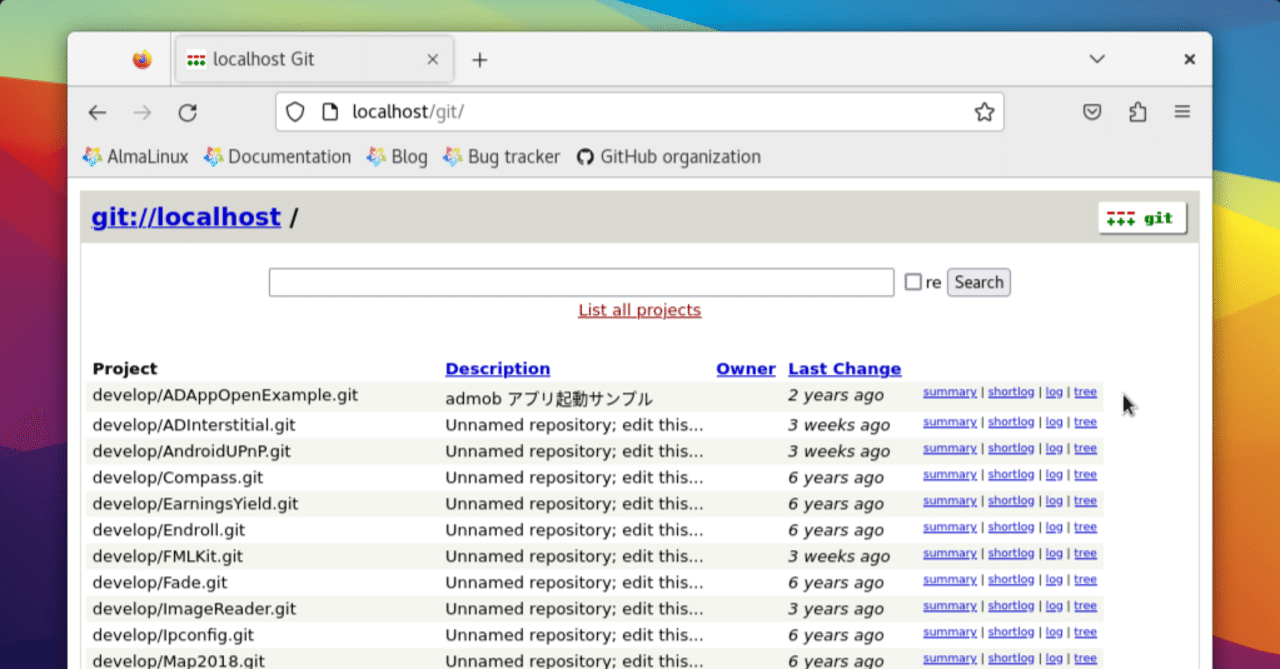The image size is (1280, 669).
Task: Click the back navigation arrow
Action: pyautogui.click(x=97, y=112)
